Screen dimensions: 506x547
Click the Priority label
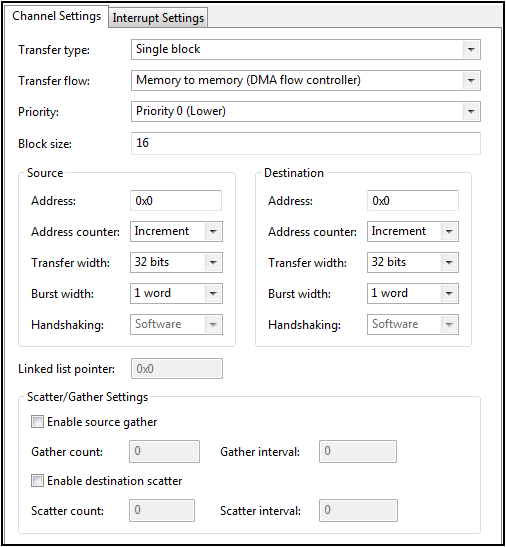point(38,112)
